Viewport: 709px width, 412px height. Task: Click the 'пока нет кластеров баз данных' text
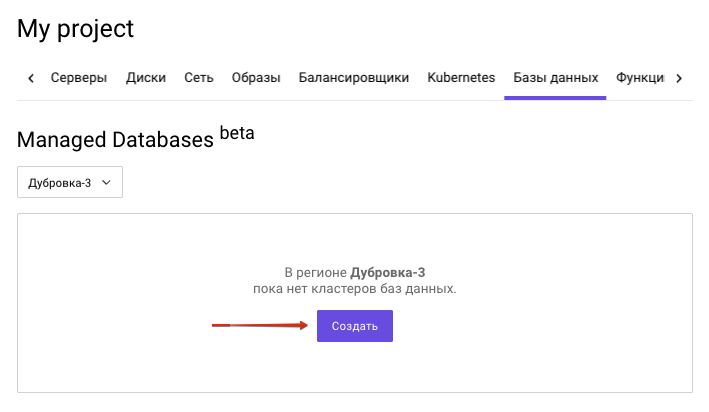tap(354, 289)
